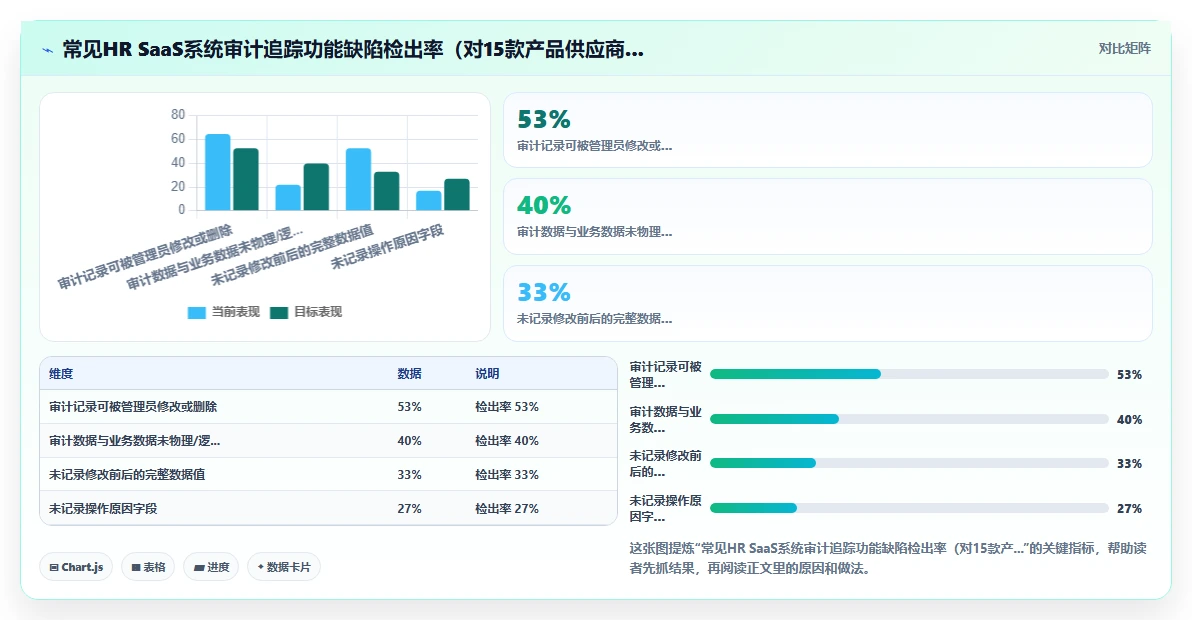This screenshot has height=620, width=1192.
Task: Click the tallest light blue chart bar
Action: coord(217,172)
